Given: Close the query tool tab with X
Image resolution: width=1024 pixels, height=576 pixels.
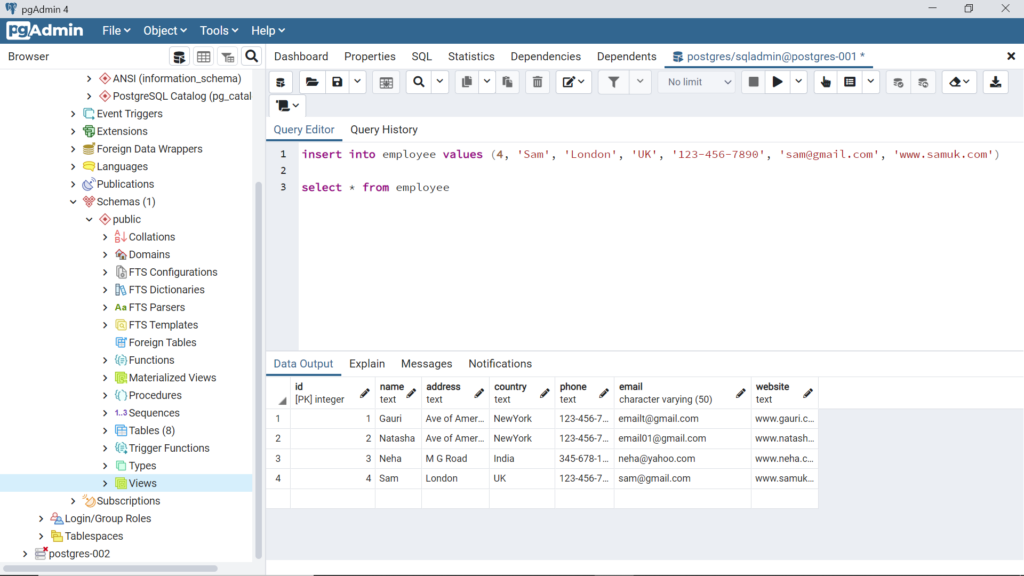Looking at the screenshot, I should (x=1011, y=57).
